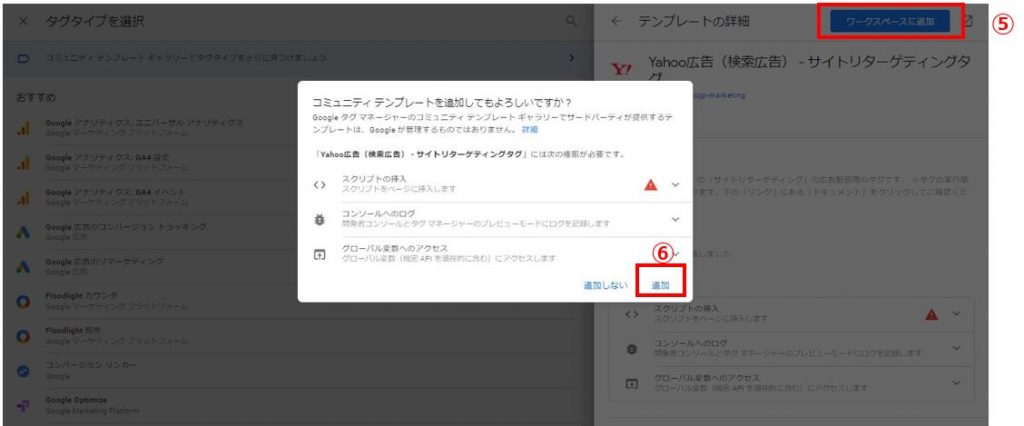Expand the community gallery banner chevron
Viewport: 1024px width, 426px height.
tap(572, 58)
